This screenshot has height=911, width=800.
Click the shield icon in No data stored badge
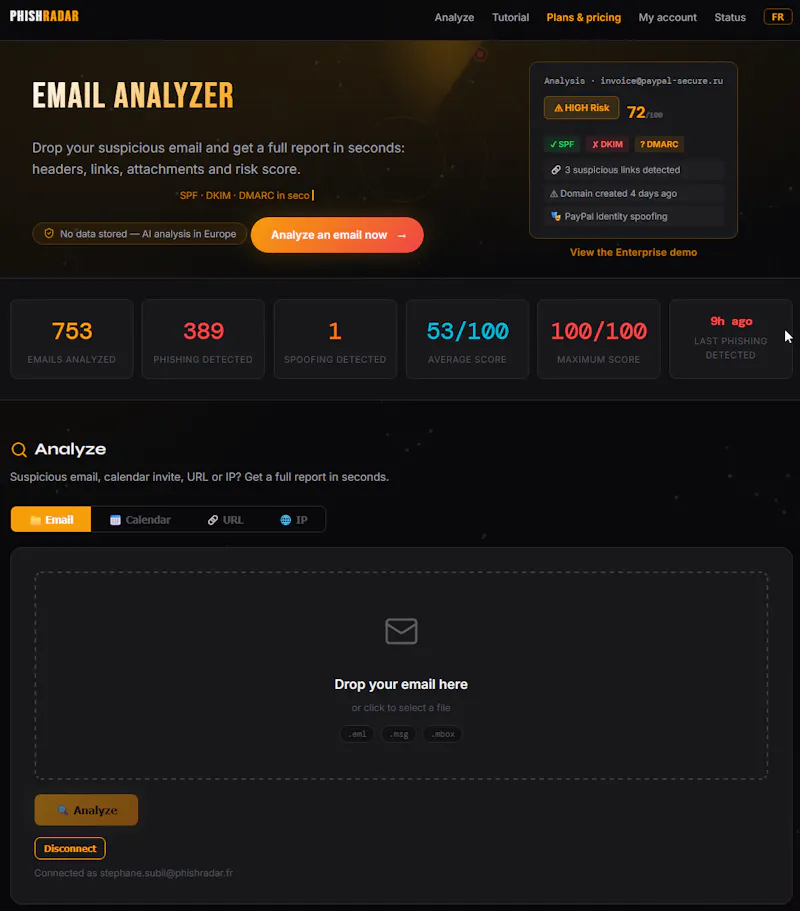(x=49, y=234)
